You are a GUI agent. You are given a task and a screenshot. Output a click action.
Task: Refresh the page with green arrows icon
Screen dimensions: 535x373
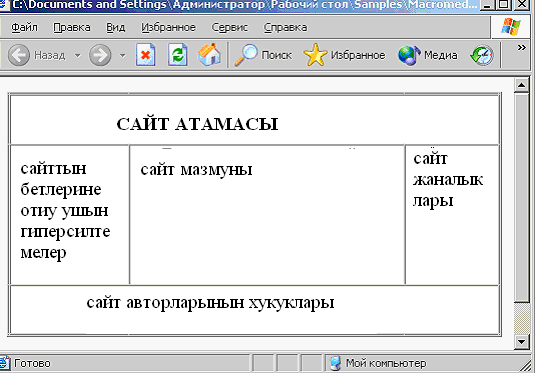[x=177, y=55]
